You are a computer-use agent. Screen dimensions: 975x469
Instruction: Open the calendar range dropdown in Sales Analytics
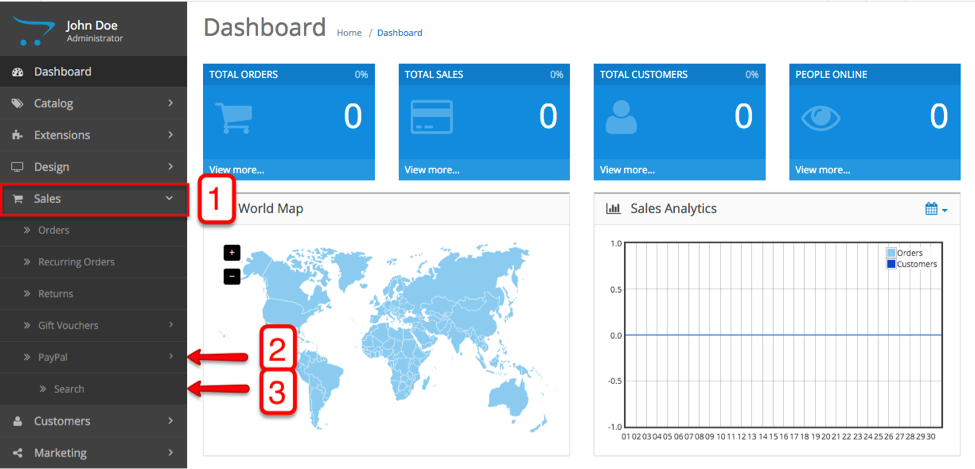tap(936, 209)
